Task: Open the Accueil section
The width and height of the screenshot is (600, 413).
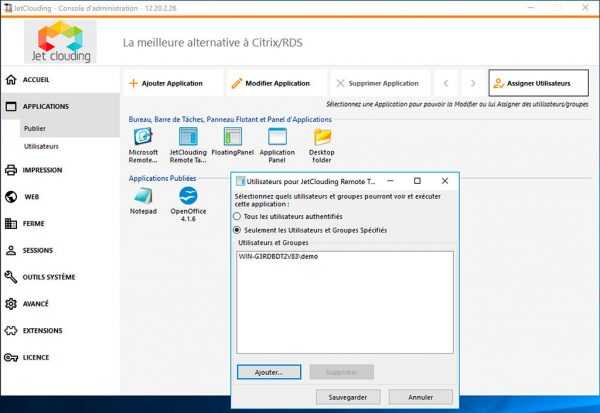Action: pos(36,80)
